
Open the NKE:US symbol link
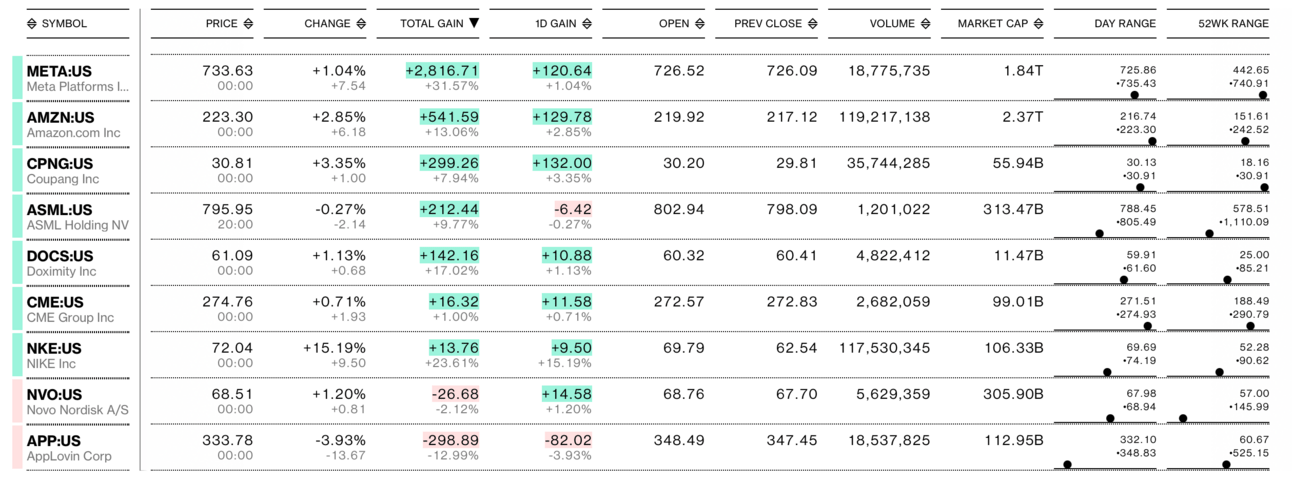pyautogui.click(x=54, y=348)
